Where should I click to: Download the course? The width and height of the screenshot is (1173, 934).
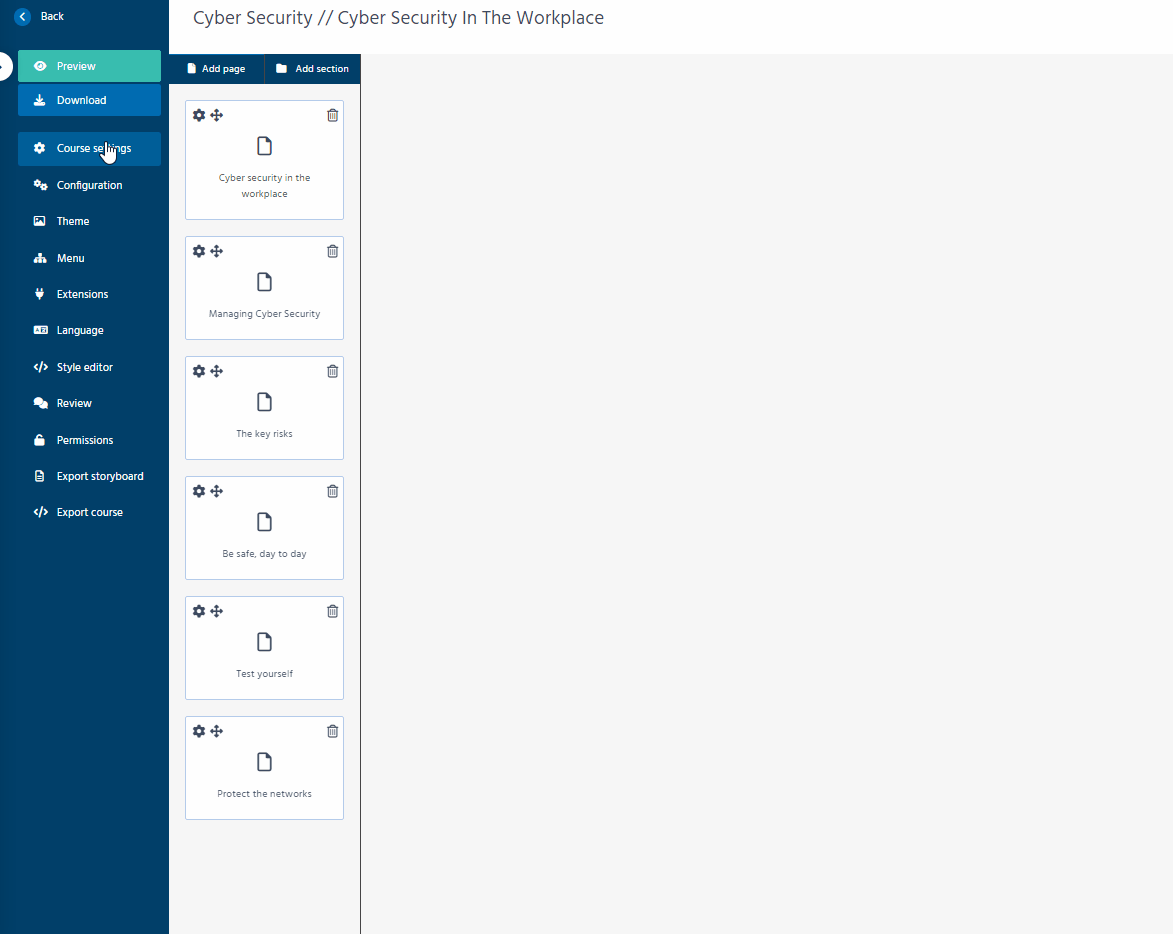coord(89,100)
